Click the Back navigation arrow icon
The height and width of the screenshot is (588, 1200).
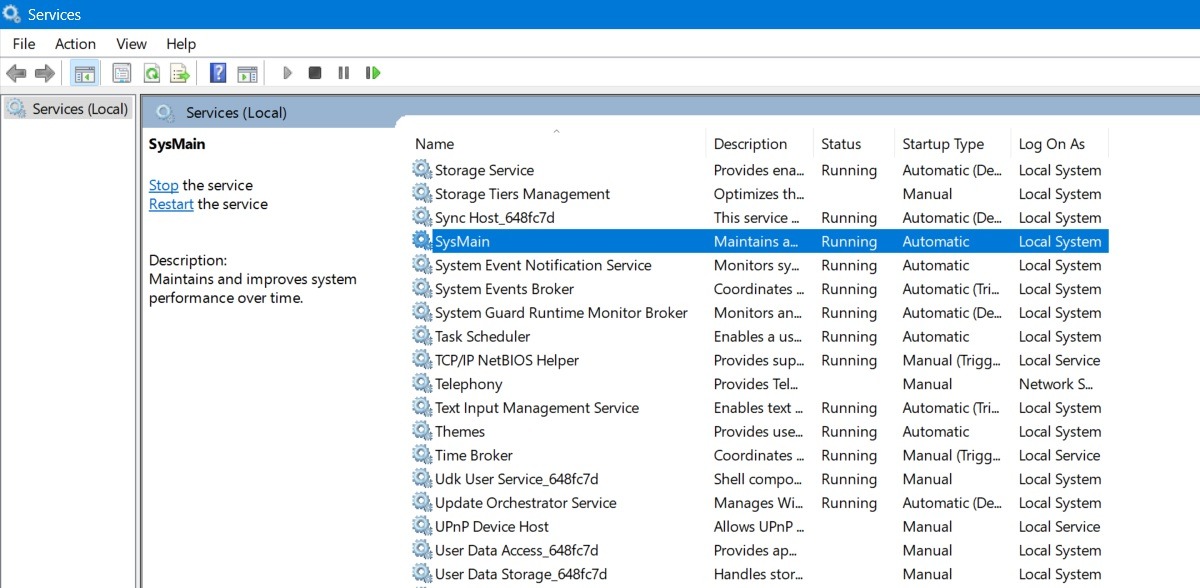16,72
